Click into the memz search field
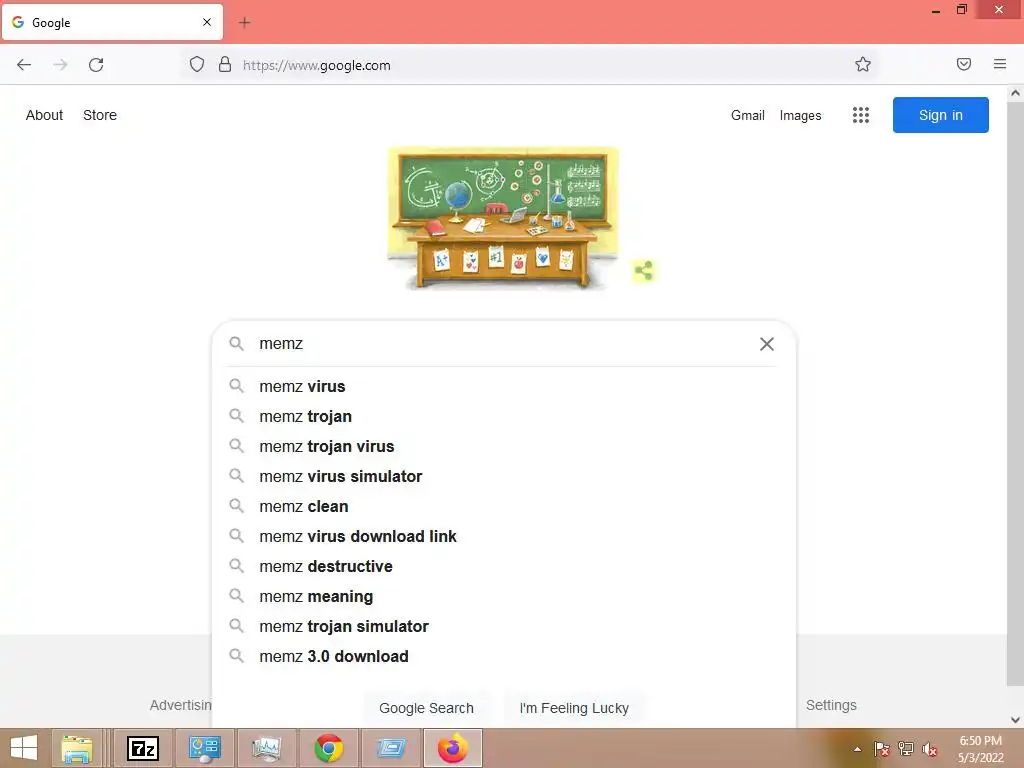Image resolution: width=1024 pixels, height=768 pixels. pos(503,344)
